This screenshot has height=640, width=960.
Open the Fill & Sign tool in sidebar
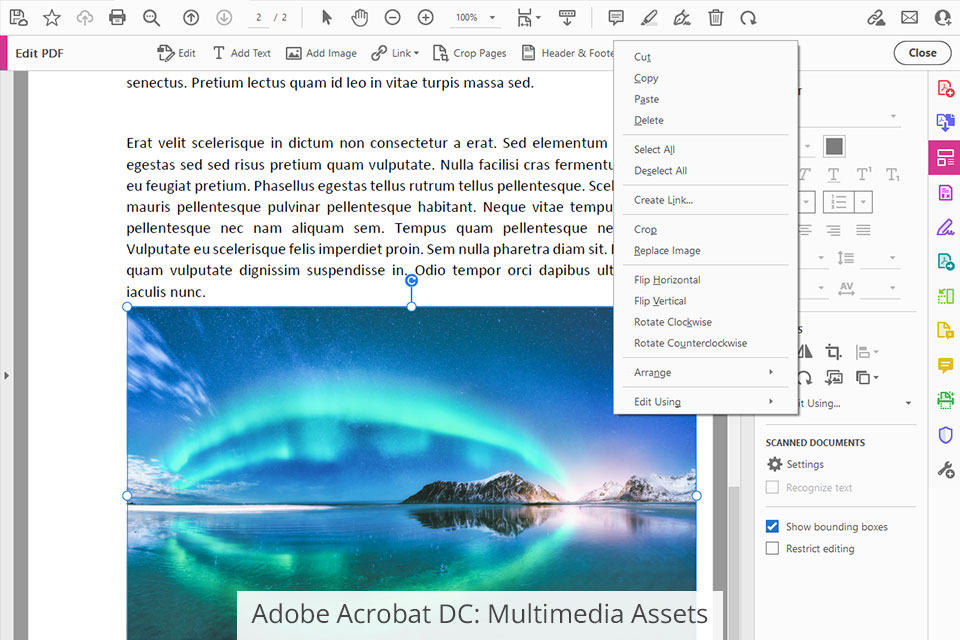[945, 227]
